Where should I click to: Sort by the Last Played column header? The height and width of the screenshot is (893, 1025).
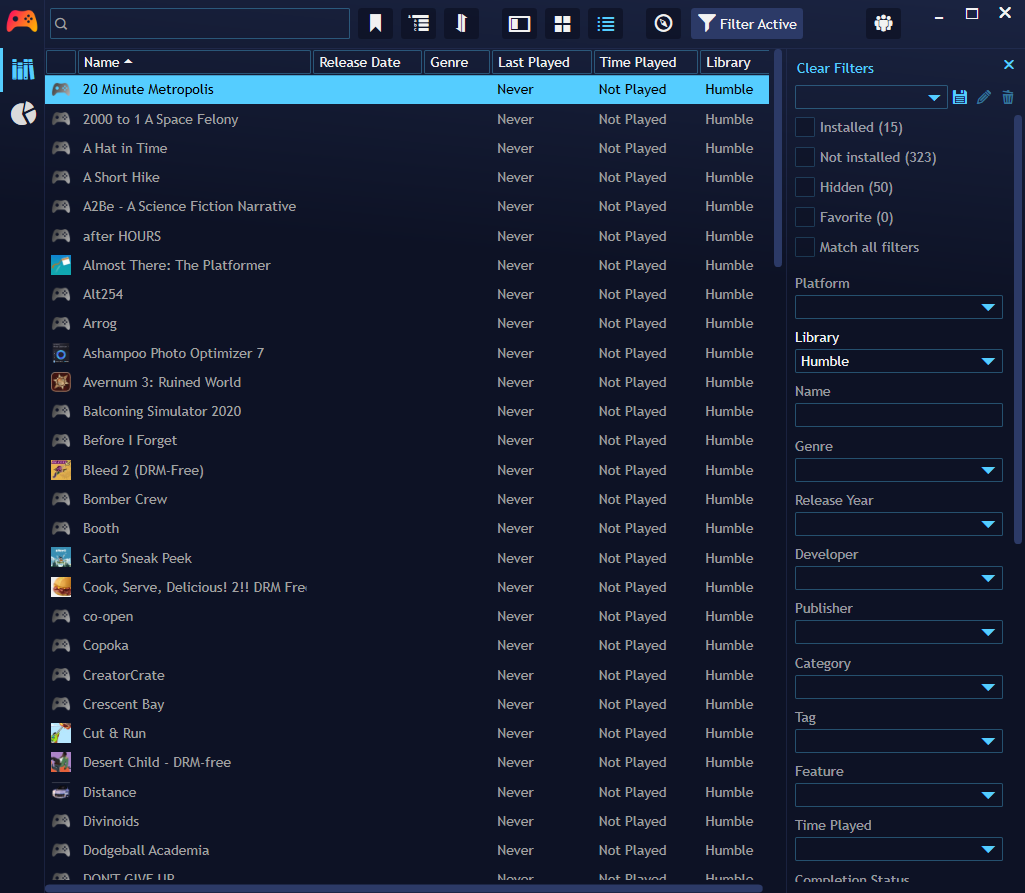click(x=542, y=62)
